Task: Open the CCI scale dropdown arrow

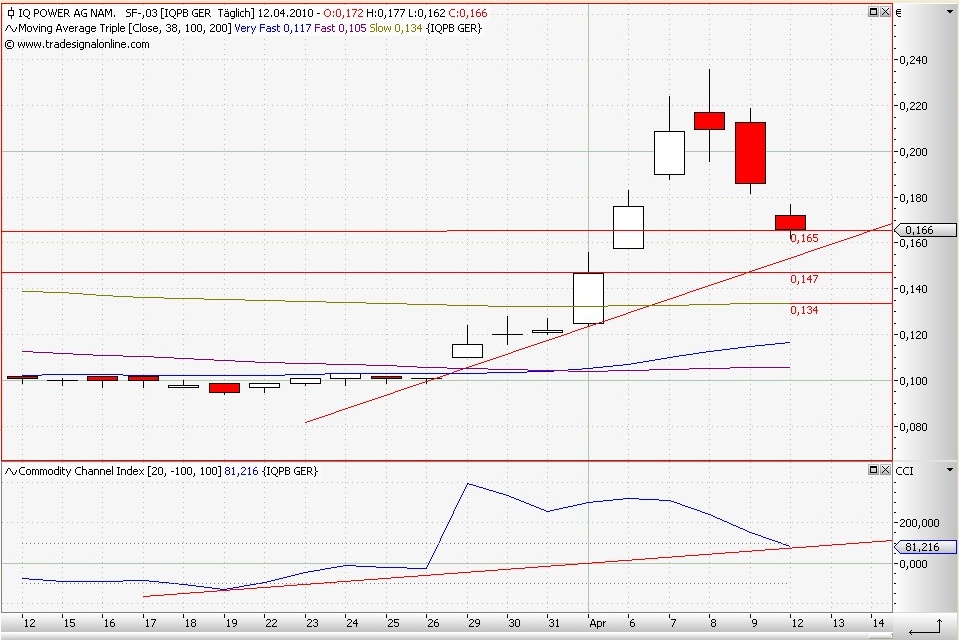Action: click(950, 470)
